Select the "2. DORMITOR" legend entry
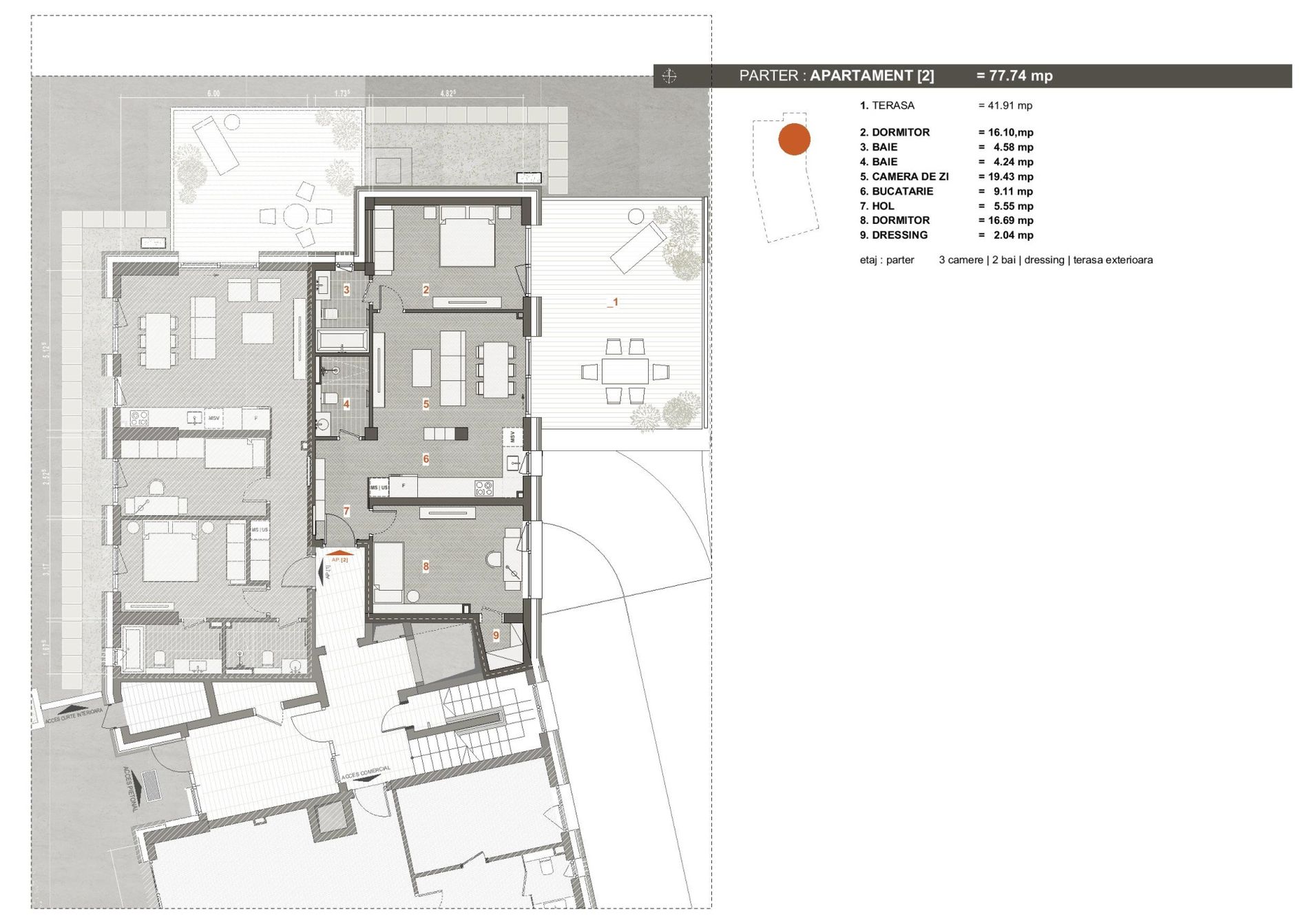This screenshot has width=1307, height=924. (x=895, y=132)
